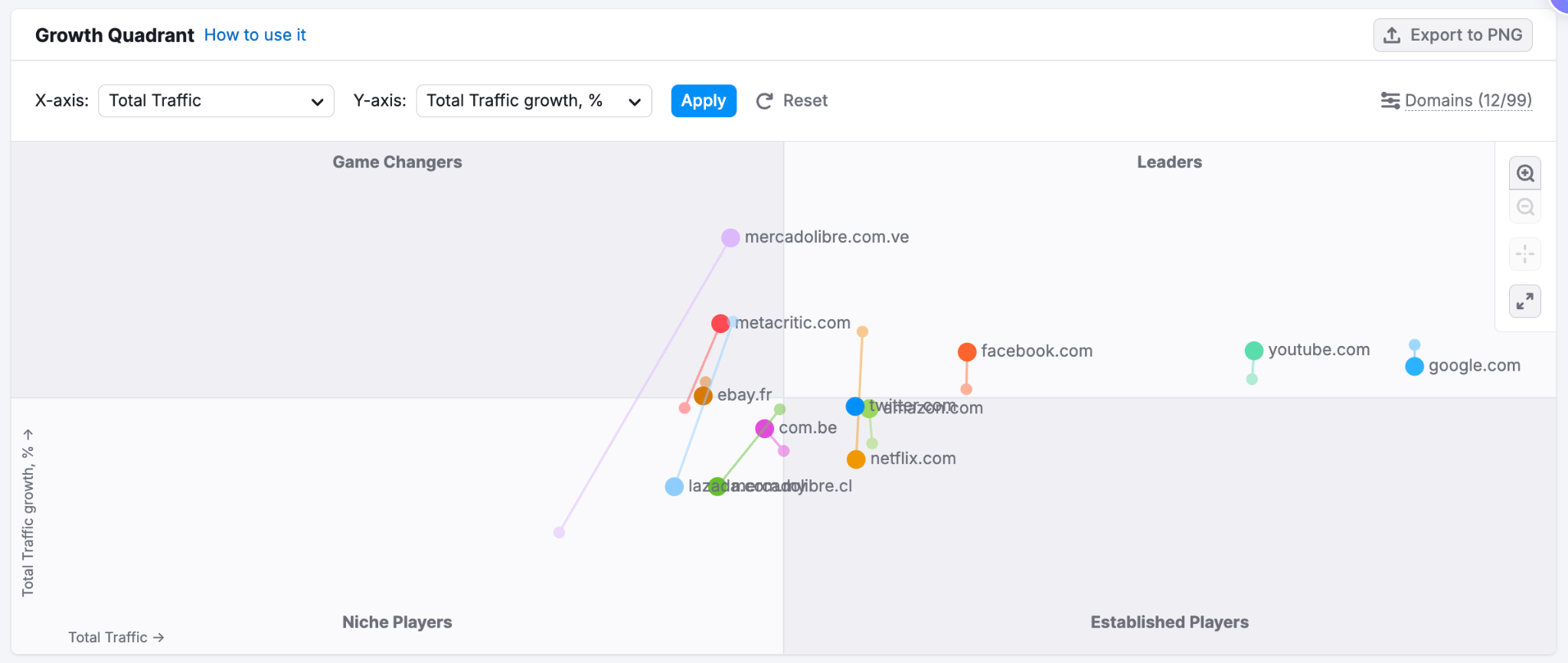Select the light blue lazada data point
The height and width of the screenshot is (663, 1568).
pos(674,487)
